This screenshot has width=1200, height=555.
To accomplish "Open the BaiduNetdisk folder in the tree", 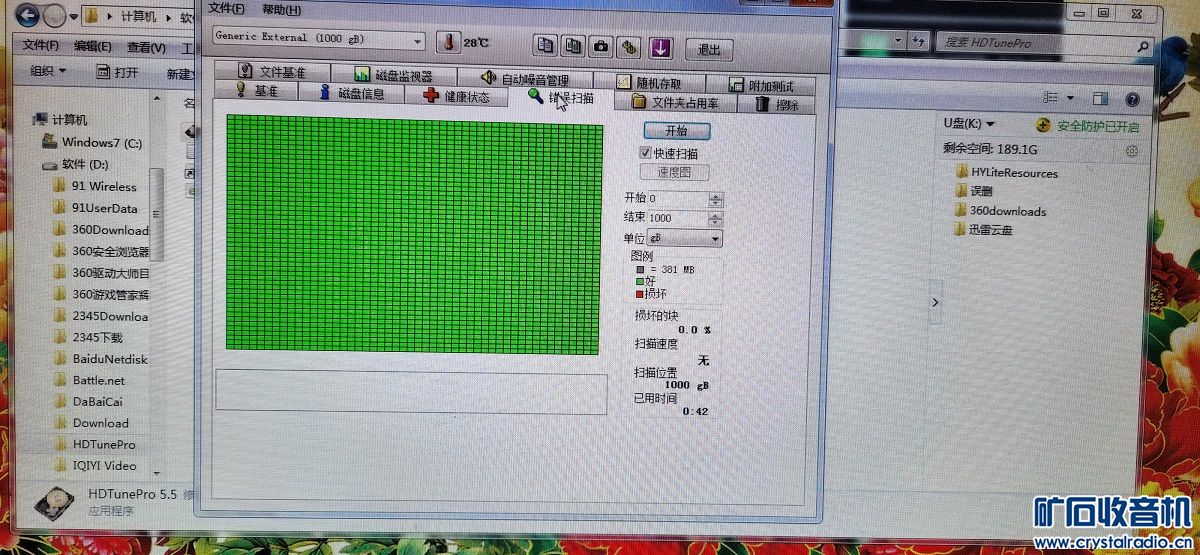I will 100,359.
